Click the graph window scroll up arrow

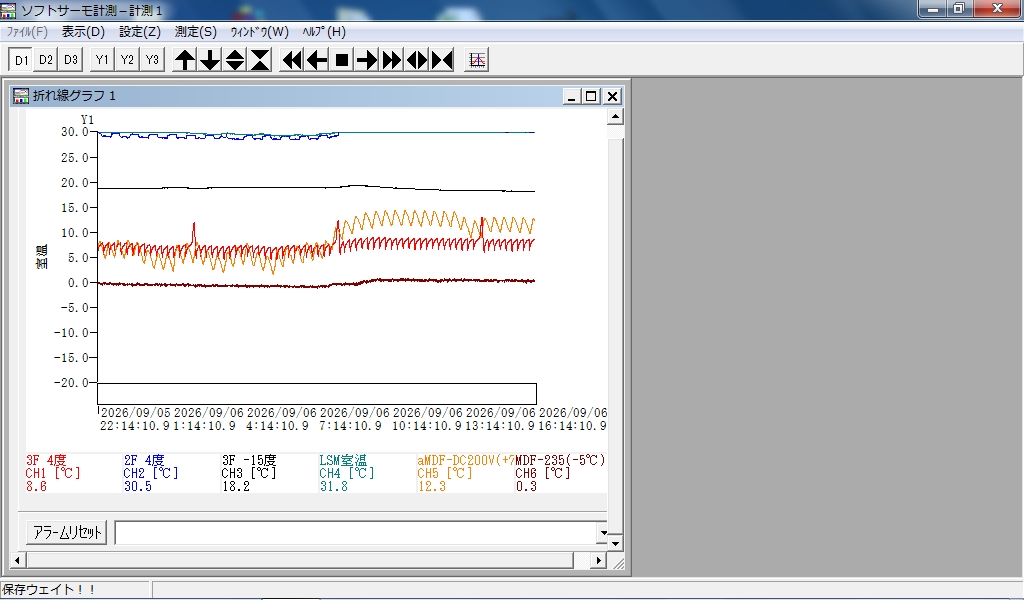point(615,117)
